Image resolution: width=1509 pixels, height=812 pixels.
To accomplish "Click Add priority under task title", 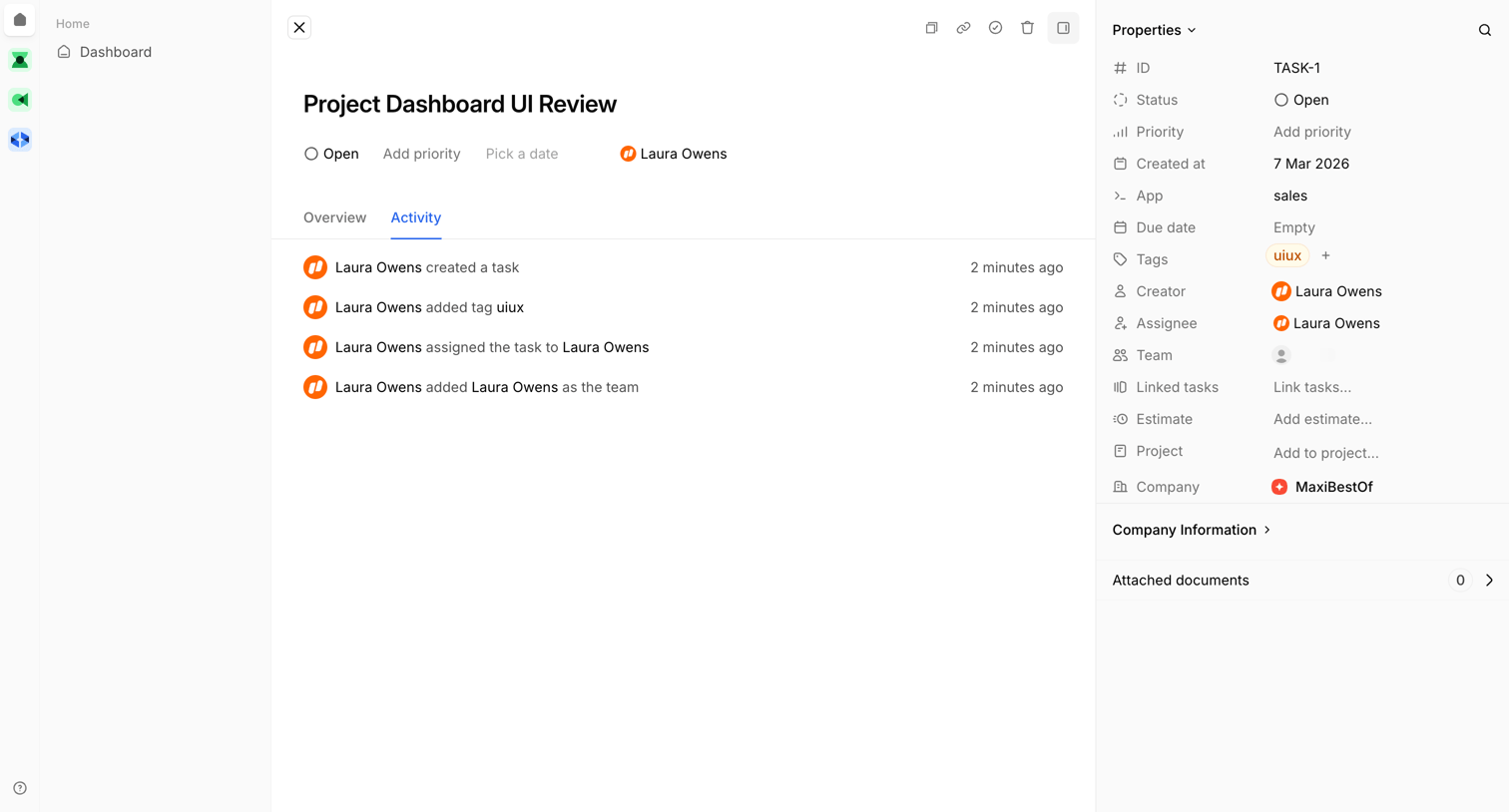I will coord(421,154).
